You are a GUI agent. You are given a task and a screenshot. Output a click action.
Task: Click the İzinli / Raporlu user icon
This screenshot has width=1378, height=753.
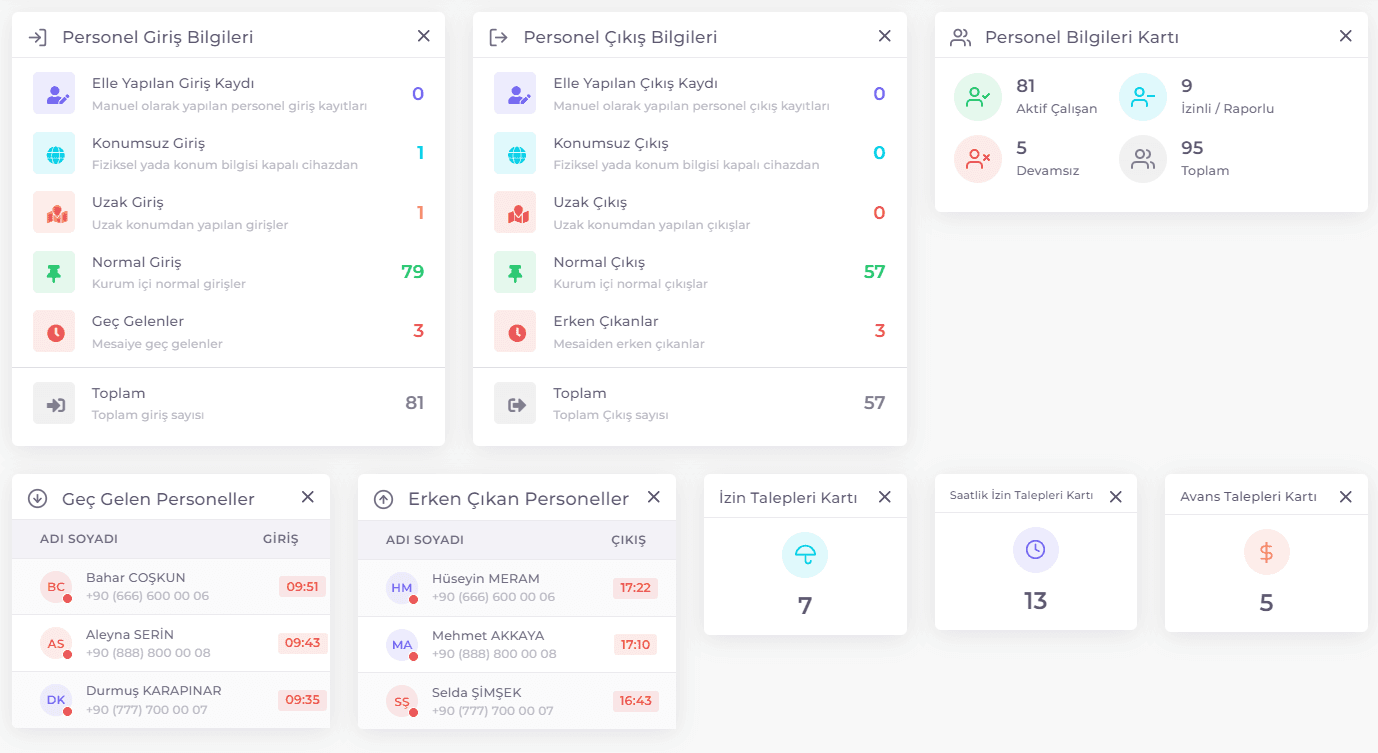pos(1143,97)
